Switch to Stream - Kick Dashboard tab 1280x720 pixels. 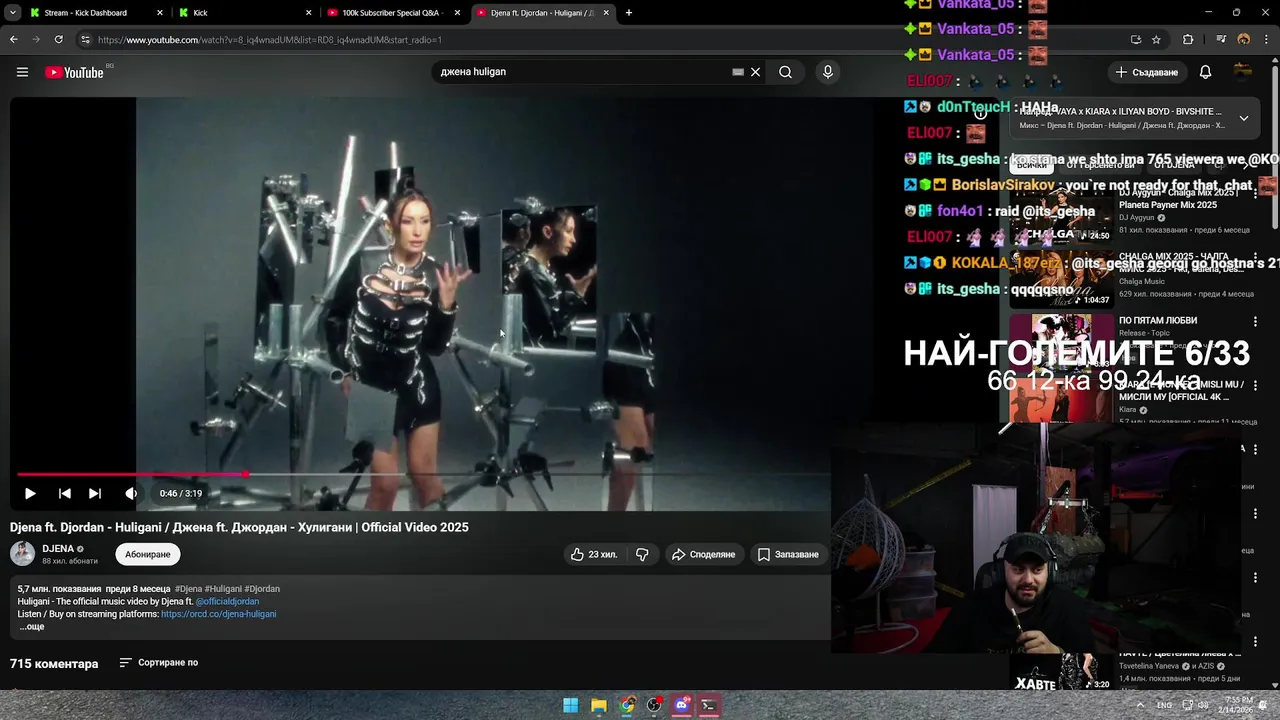point(95,13)
